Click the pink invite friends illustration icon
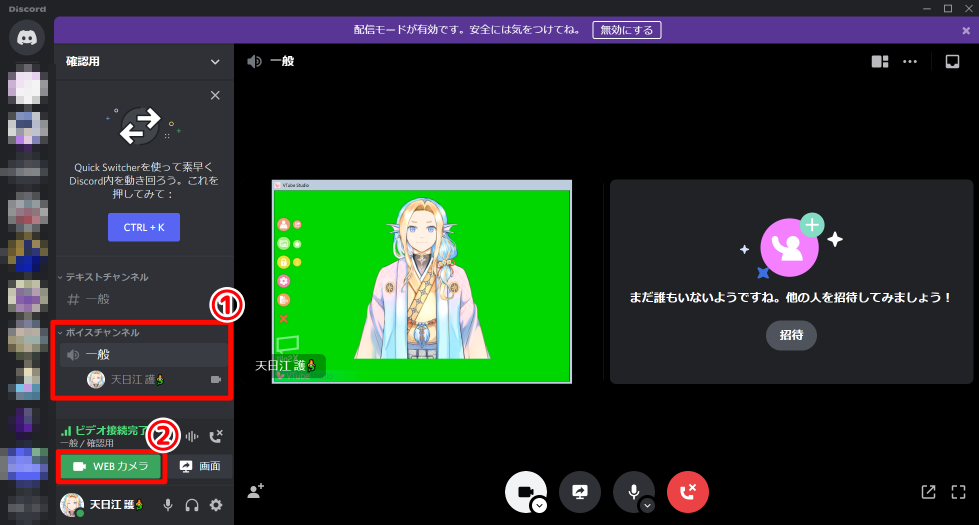The image size is (979, 525). coord(791,246)
